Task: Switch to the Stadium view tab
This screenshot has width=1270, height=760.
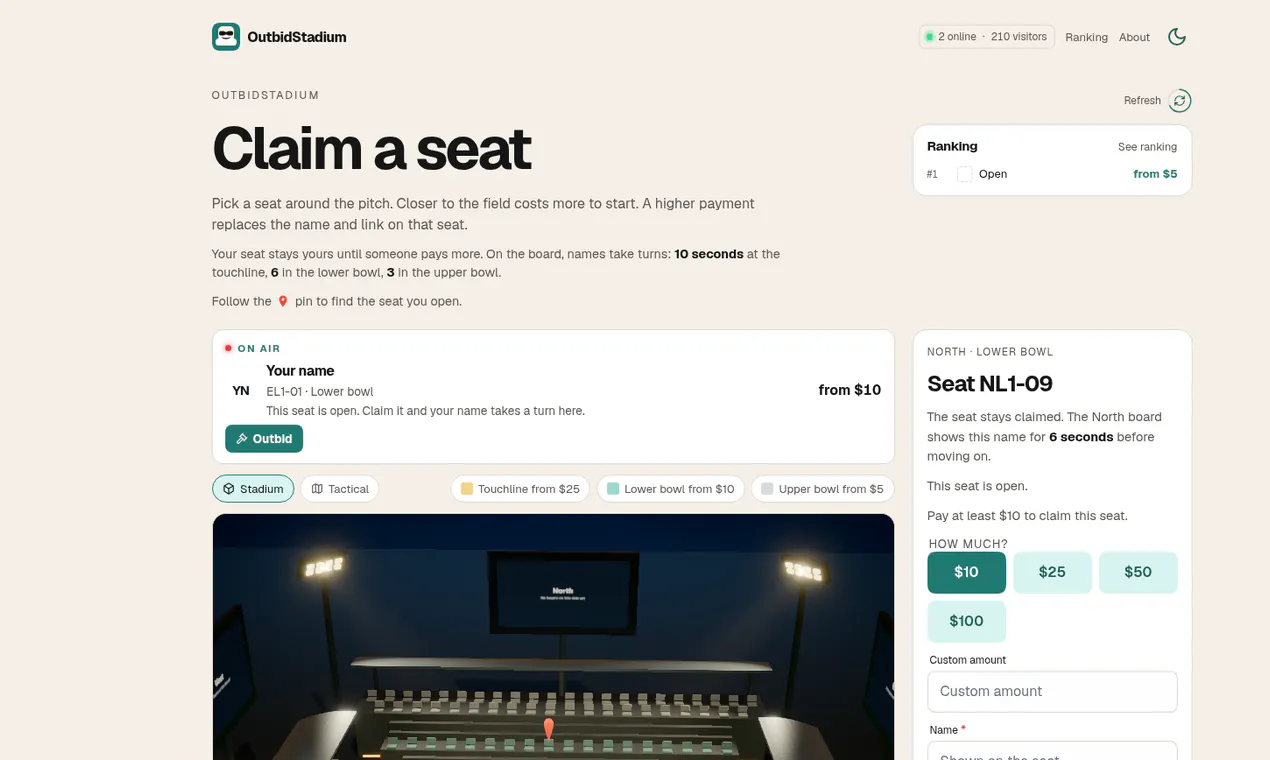Action: tap(253, 488)
